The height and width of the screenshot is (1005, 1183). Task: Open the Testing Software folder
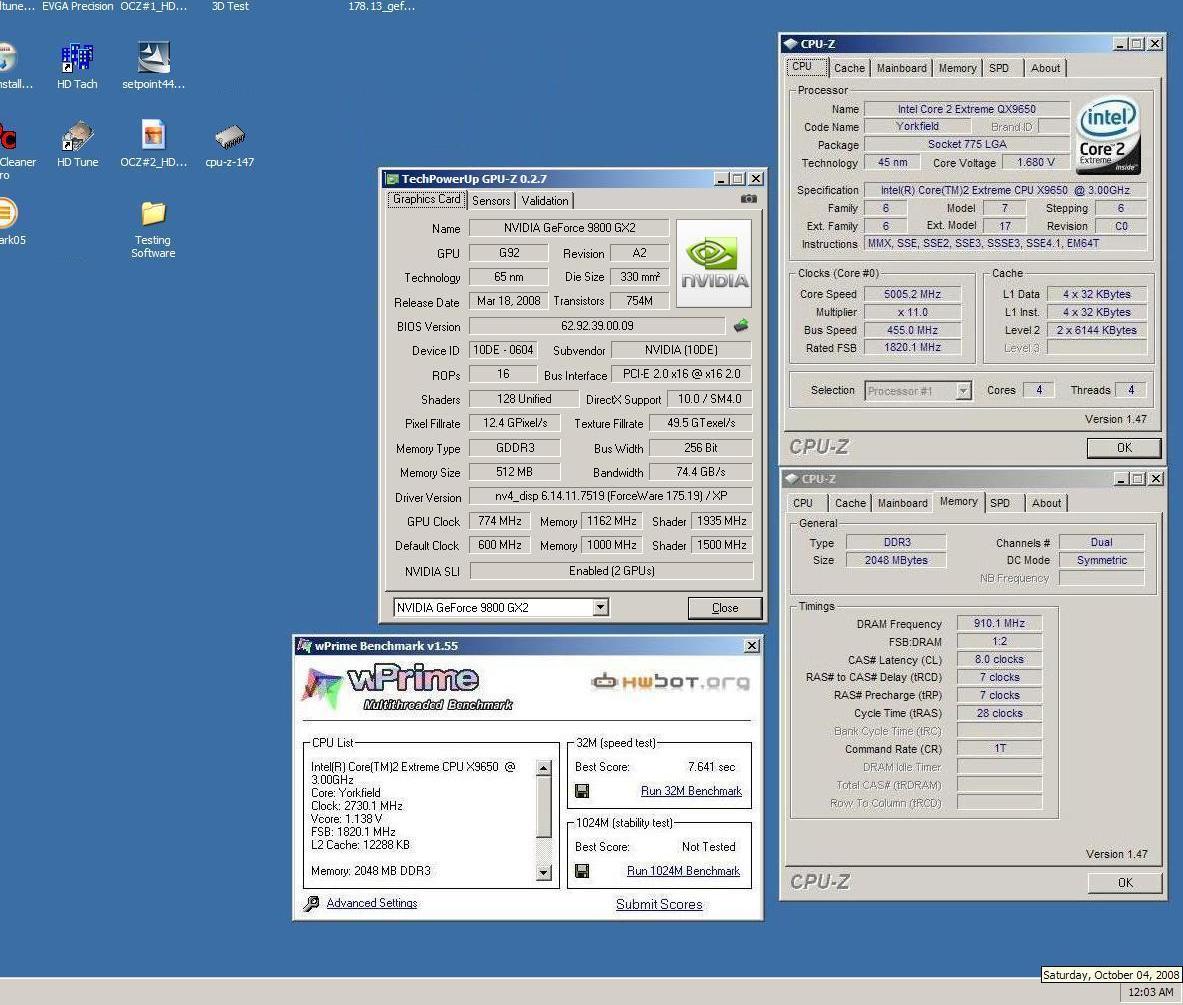153,229
